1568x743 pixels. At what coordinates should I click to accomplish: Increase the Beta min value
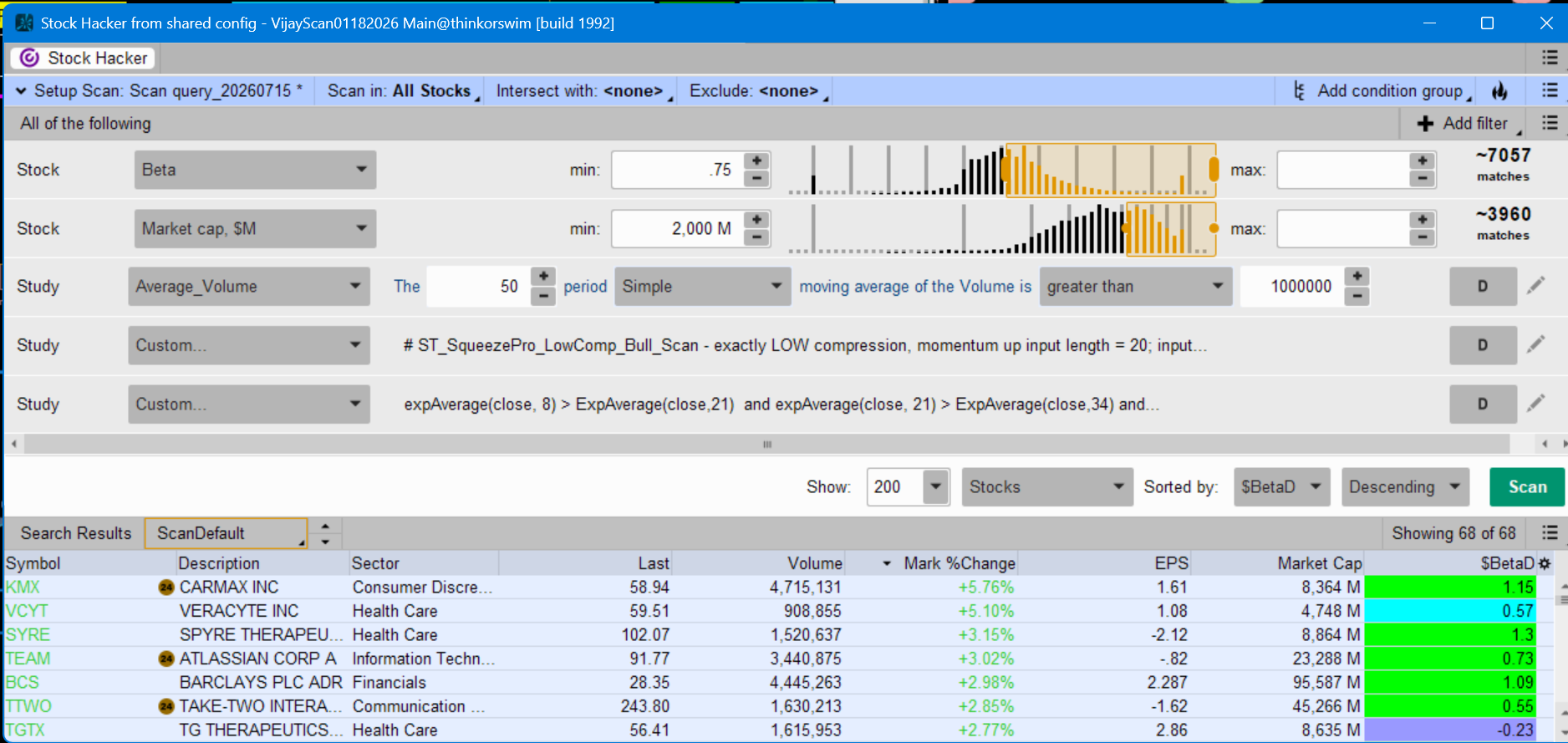[756, 160]
